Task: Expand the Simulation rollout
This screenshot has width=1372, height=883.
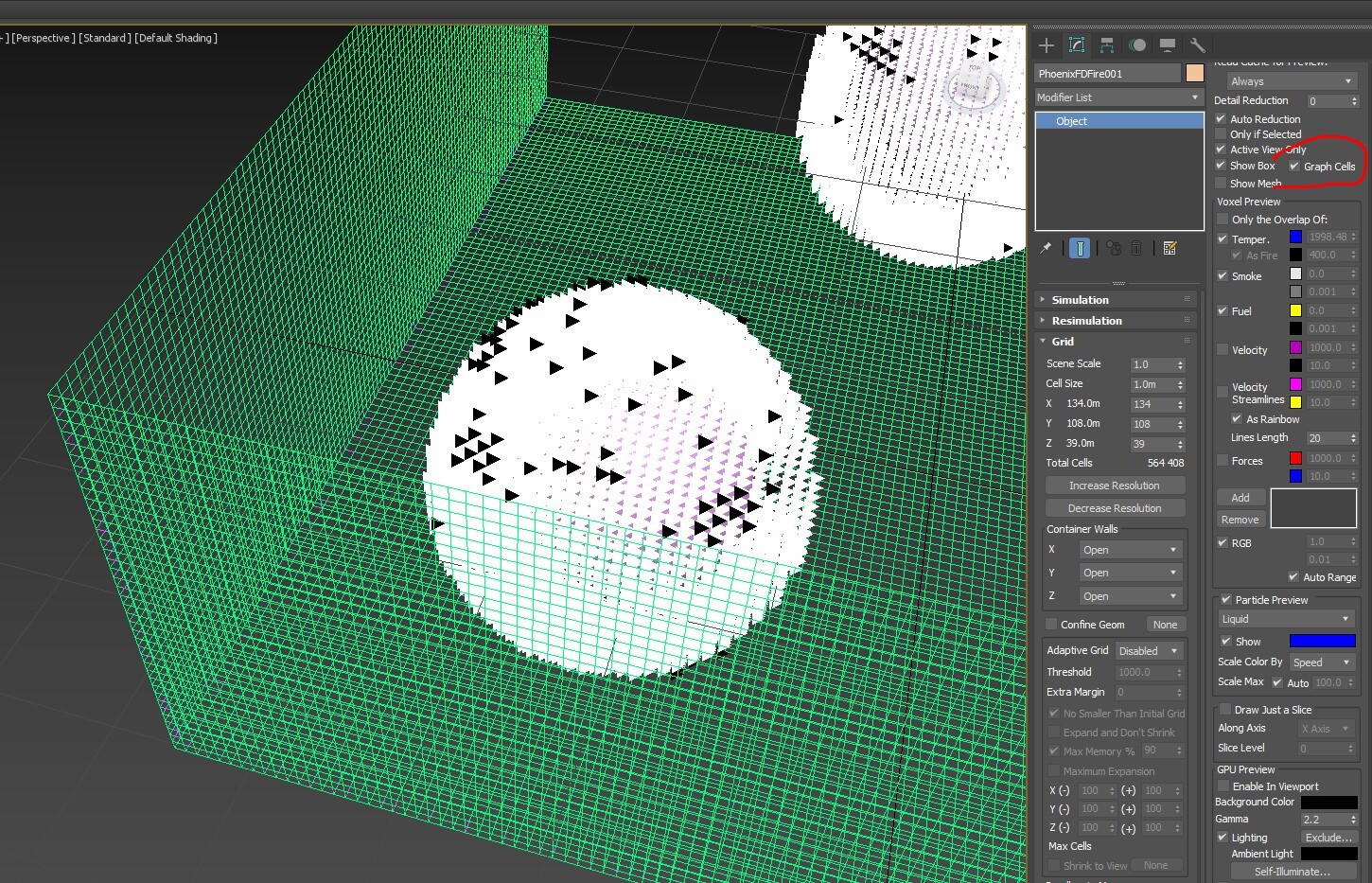Action: pos(1116,299)
